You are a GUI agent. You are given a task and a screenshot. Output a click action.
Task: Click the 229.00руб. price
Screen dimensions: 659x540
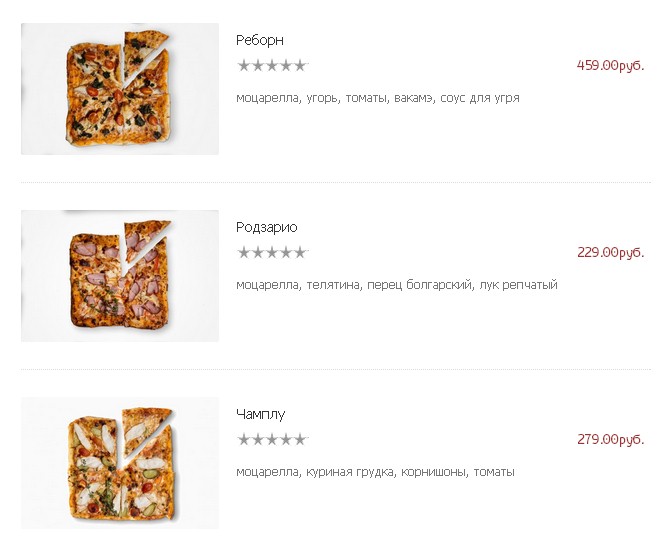(610, 253)
